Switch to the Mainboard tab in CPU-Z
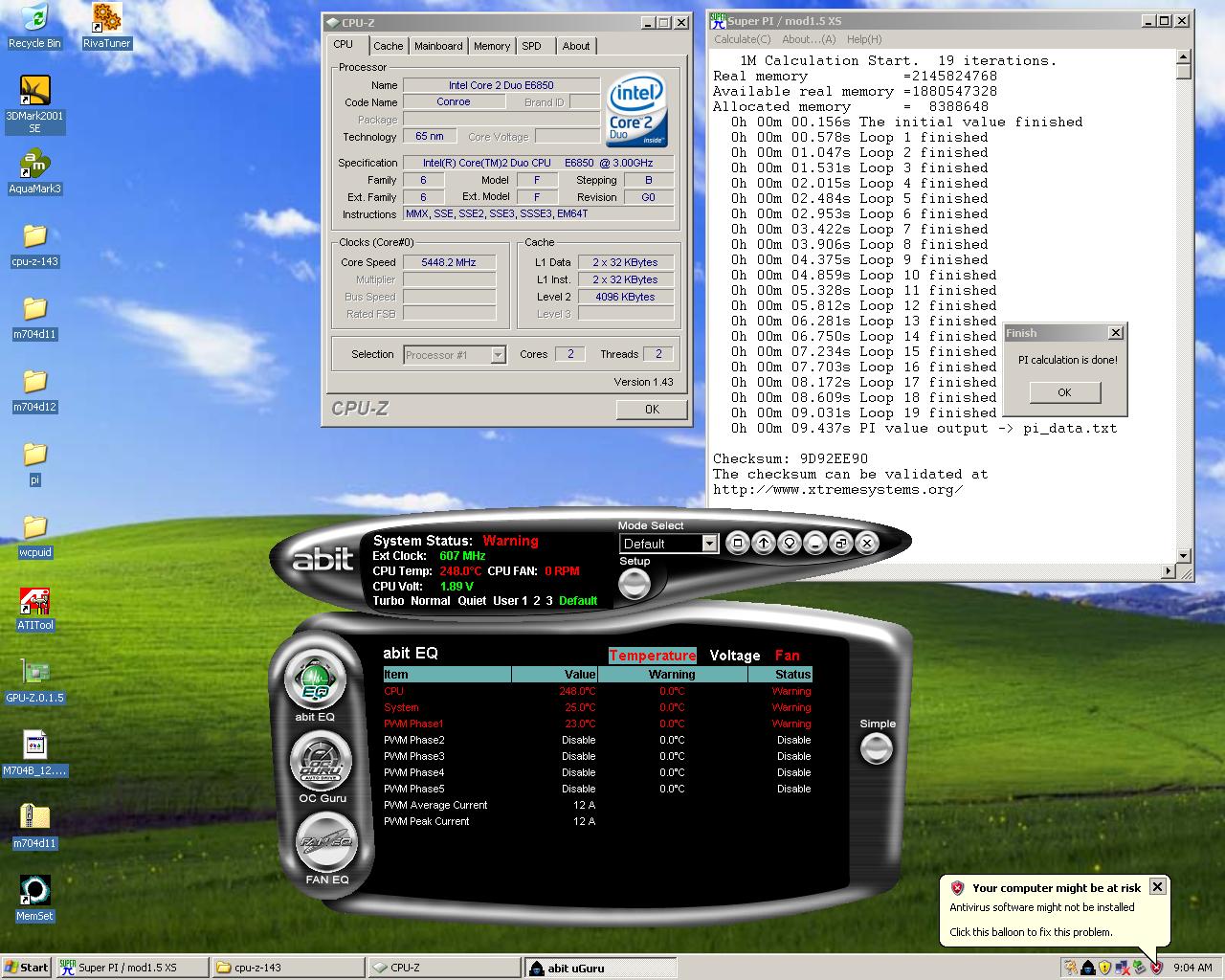1225x980 pixels. coord(438,46)
